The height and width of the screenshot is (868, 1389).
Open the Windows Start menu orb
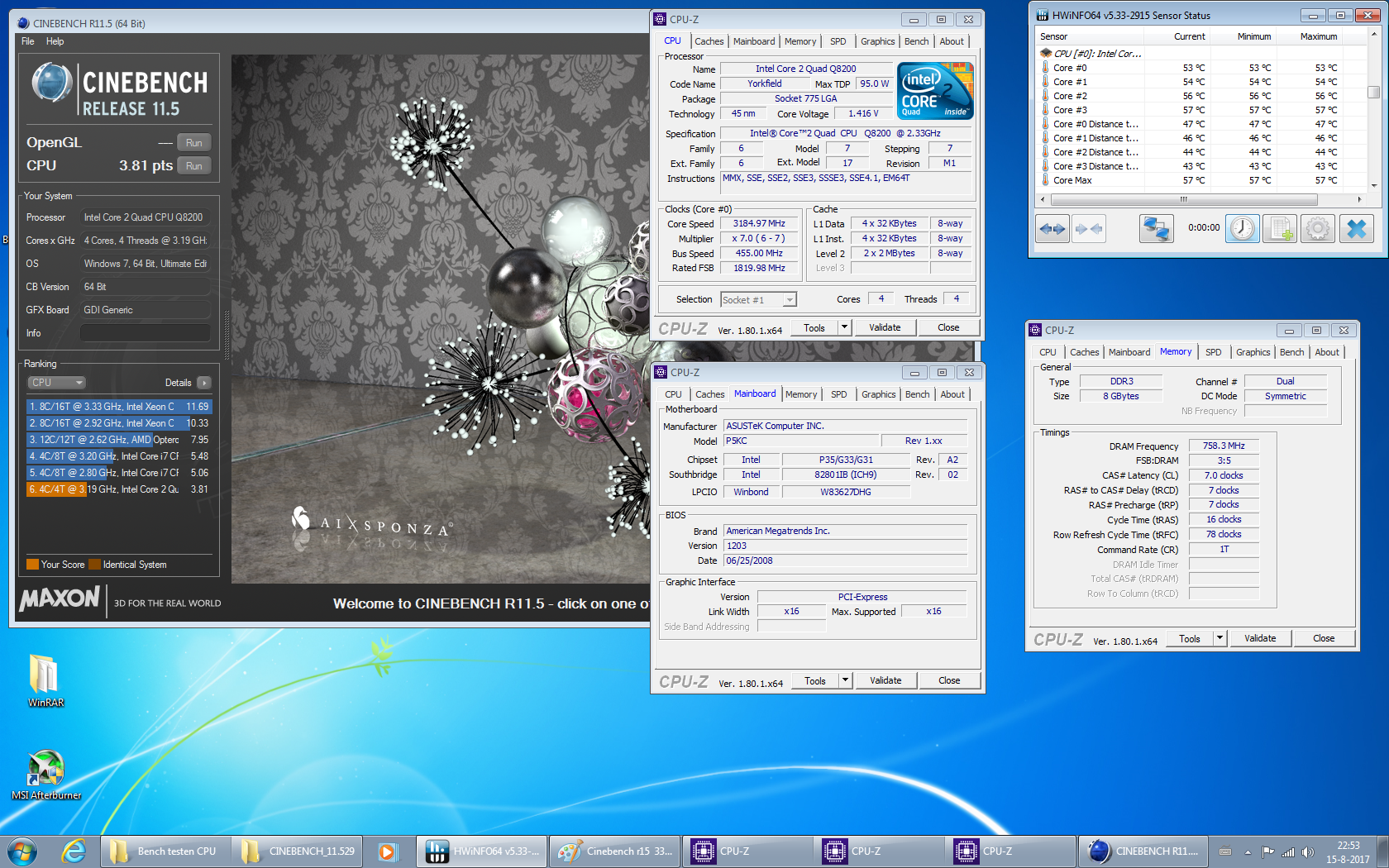pos(22,851)
